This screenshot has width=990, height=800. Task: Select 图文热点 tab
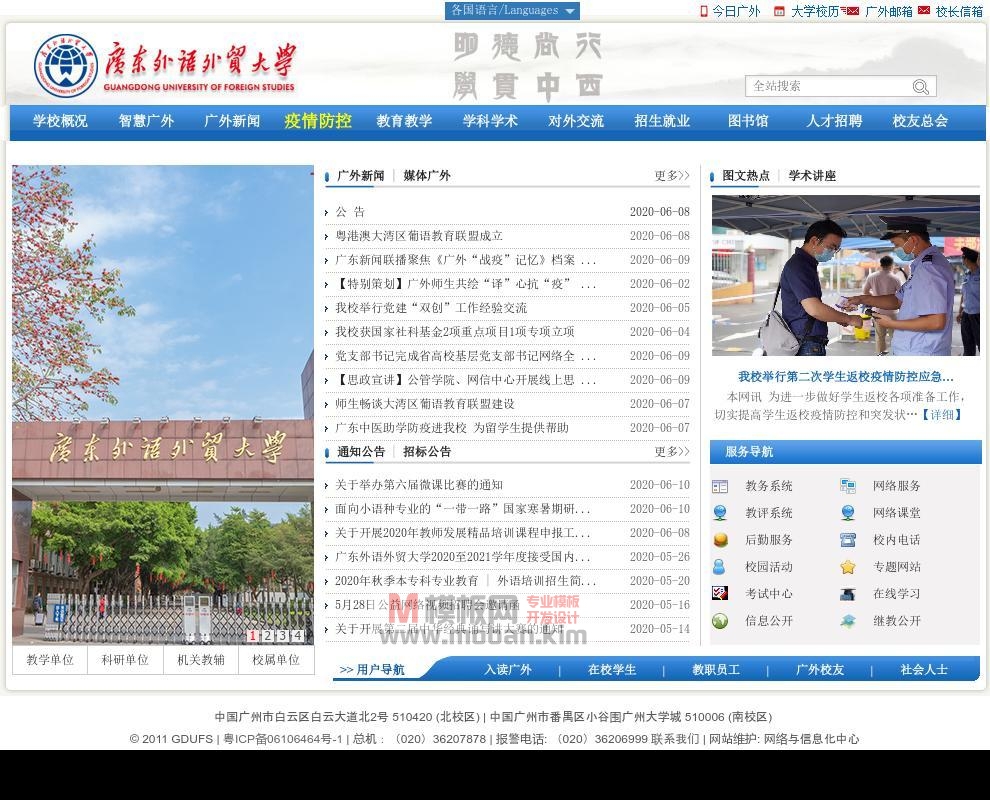click(x=746, y=176)
